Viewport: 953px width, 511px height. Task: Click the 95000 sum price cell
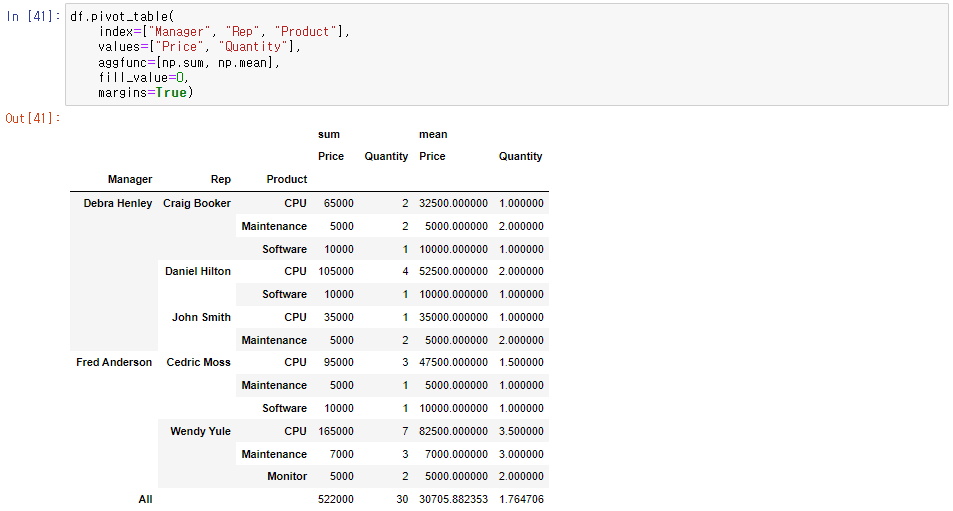339,362
